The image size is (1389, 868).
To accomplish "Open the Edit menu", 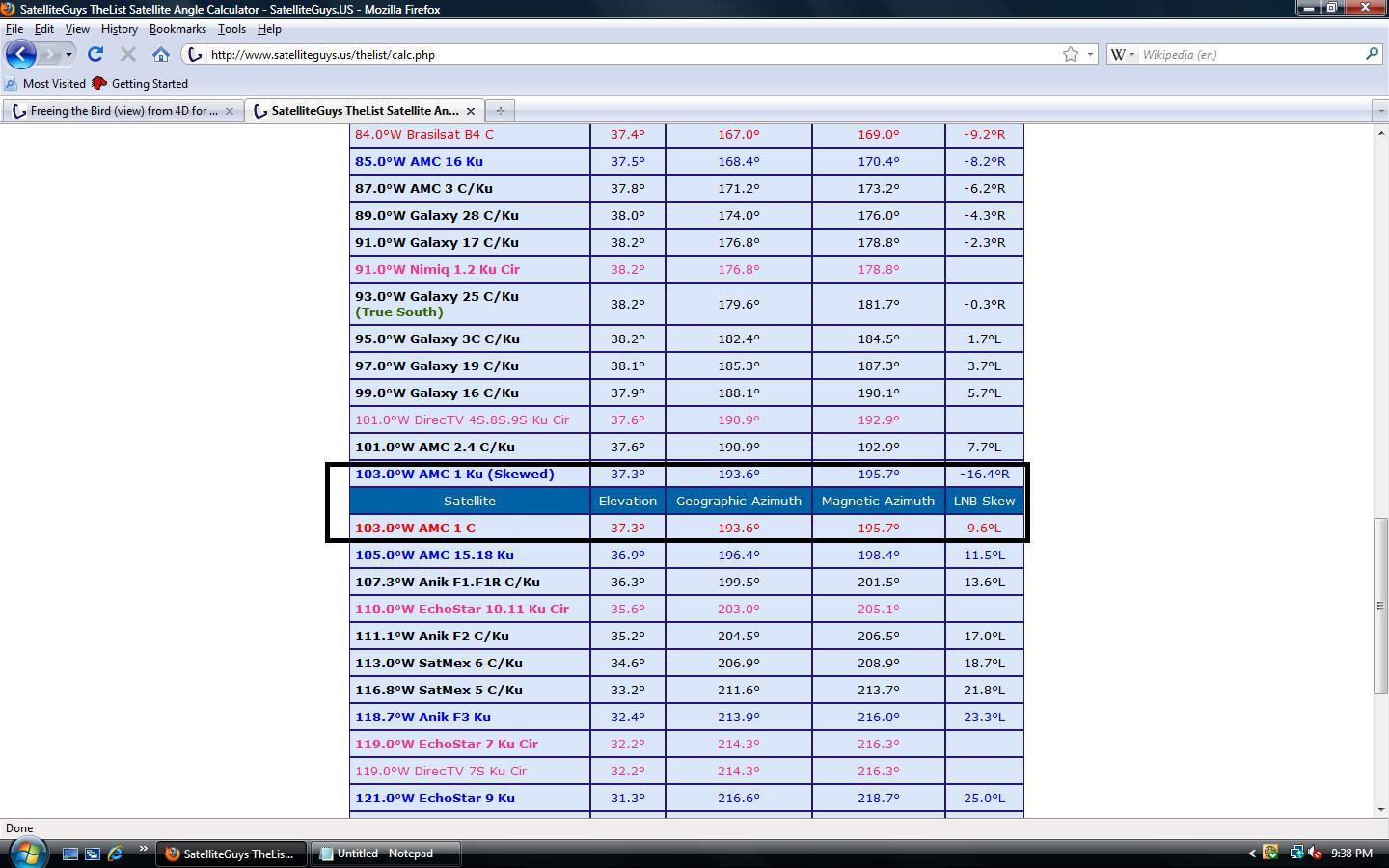I will coord(44,29).
